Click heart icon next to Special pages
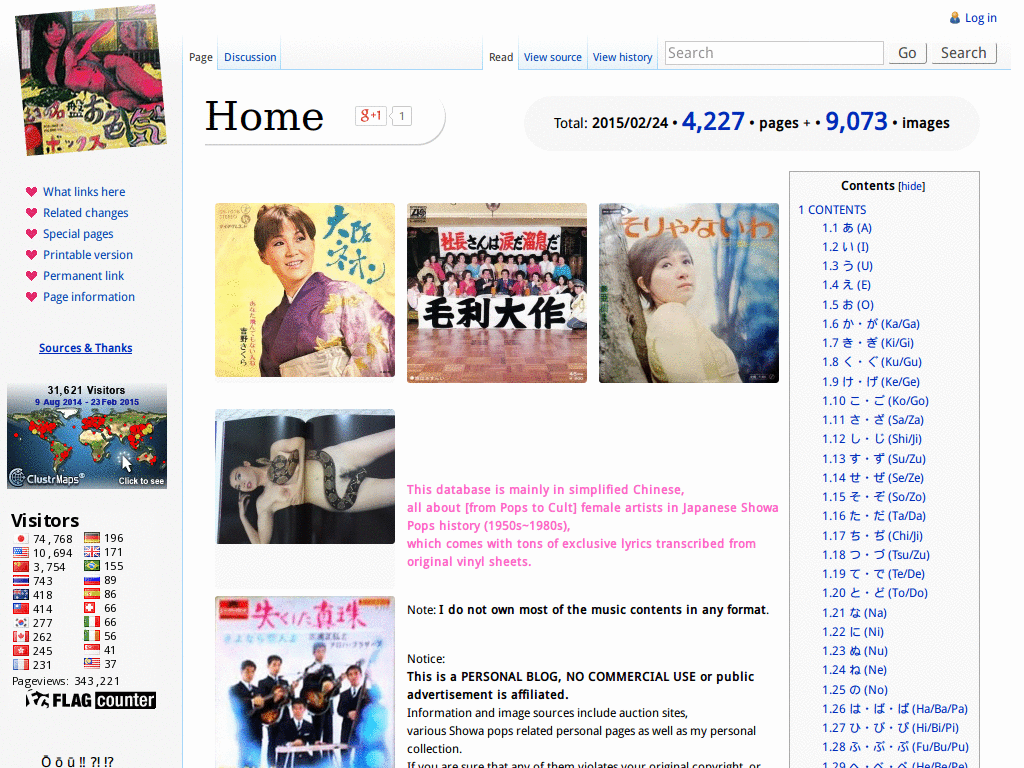This screenshot has width=1024, height=768. [x=31, y=234]
